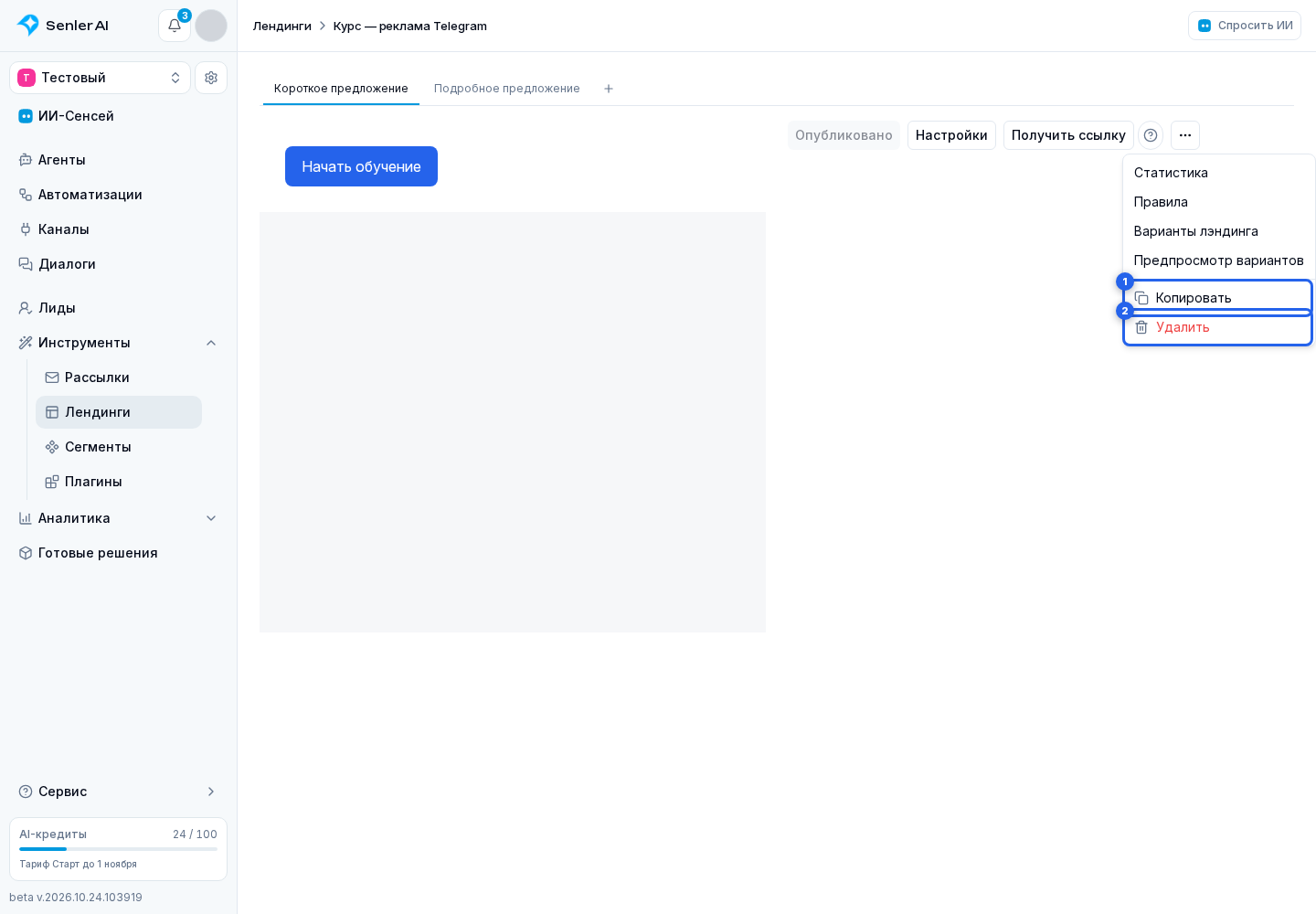
Task: Click the Senler AI logo
Action: [62, 26]
